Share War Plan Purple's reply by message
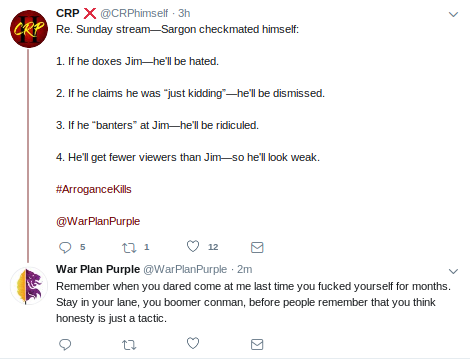470x360 pixels. tap(257, 344)
